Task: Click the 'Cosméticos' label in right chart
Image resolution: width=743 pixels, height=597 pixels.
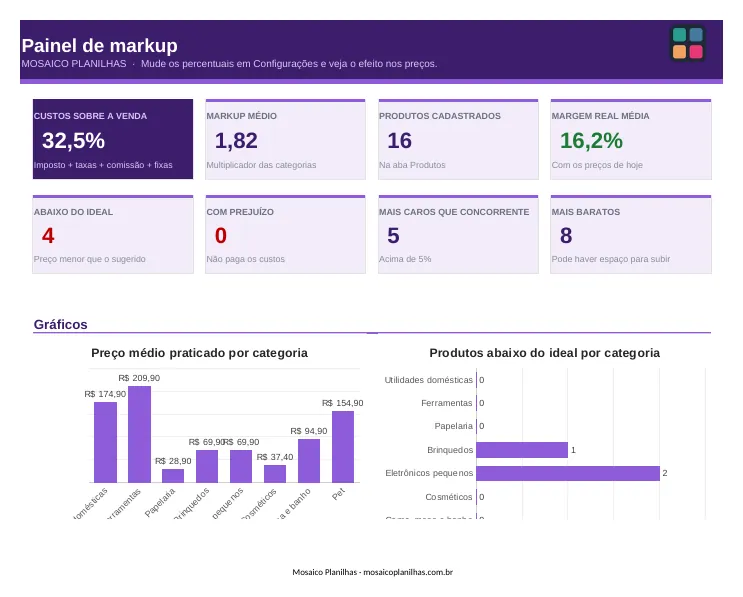Action: pyautogui.click(x=449, y=497)
